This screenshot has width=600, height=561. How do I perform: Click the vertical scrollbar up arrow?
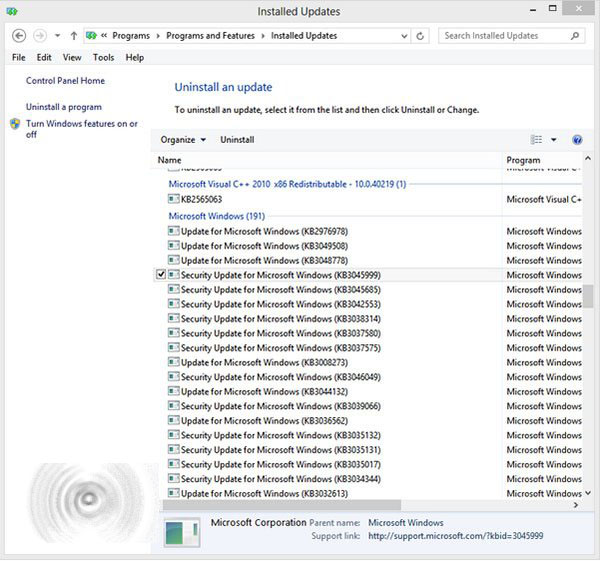[x=588, y=158]
